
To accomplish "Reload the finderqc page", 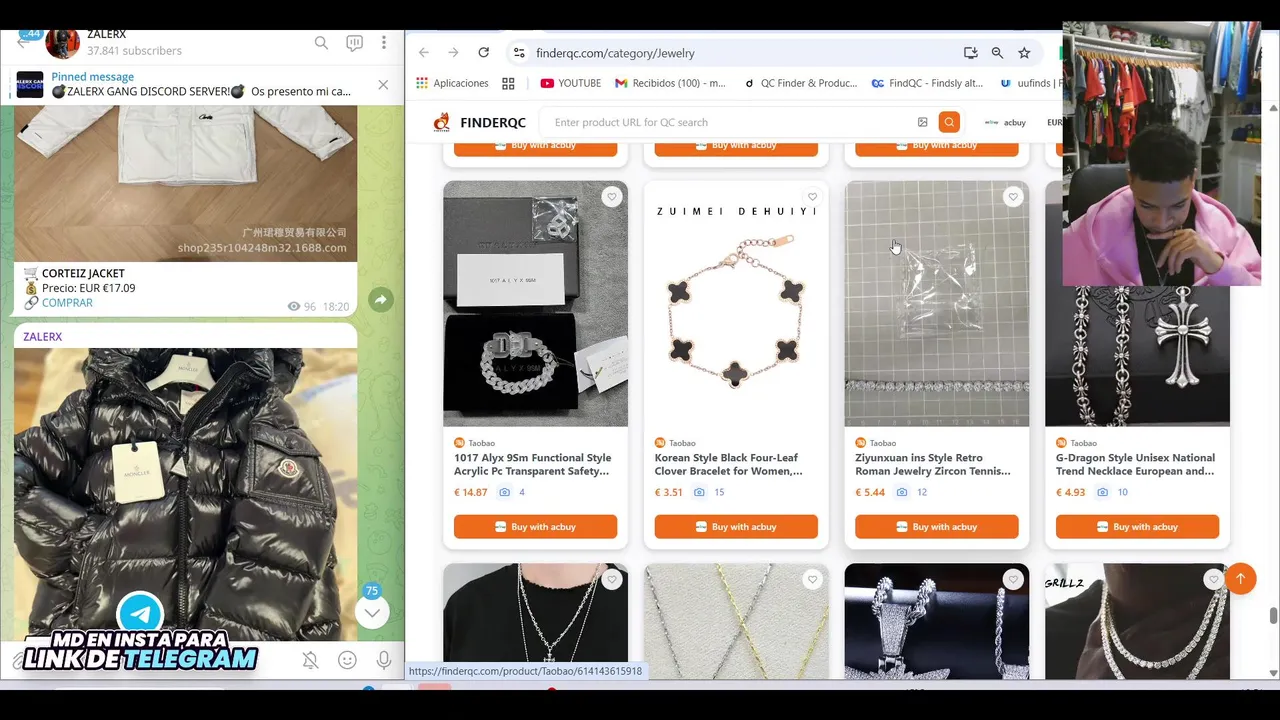I will pos(484,53).
